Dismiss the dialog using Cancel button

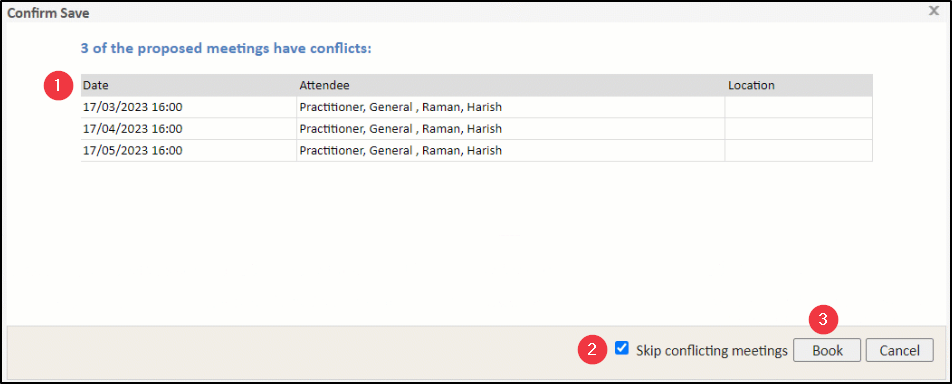pyautogui.click(x=899, y=351)
